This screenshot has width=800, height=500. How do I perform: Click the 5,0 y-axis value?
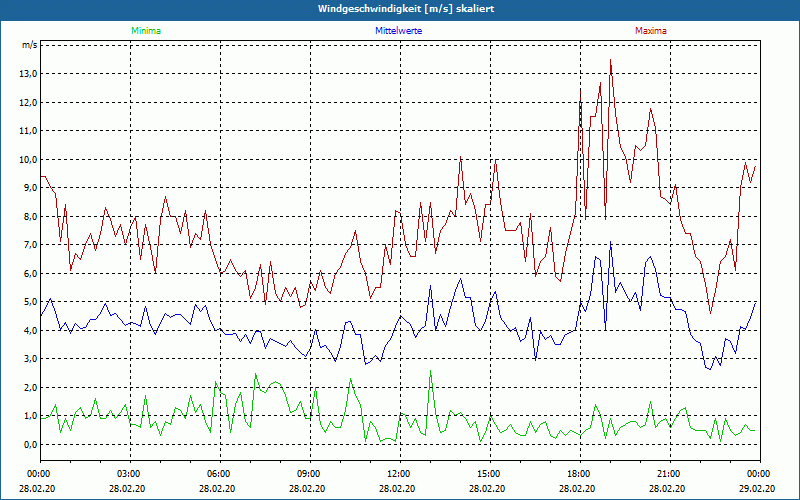coord(32,302)
